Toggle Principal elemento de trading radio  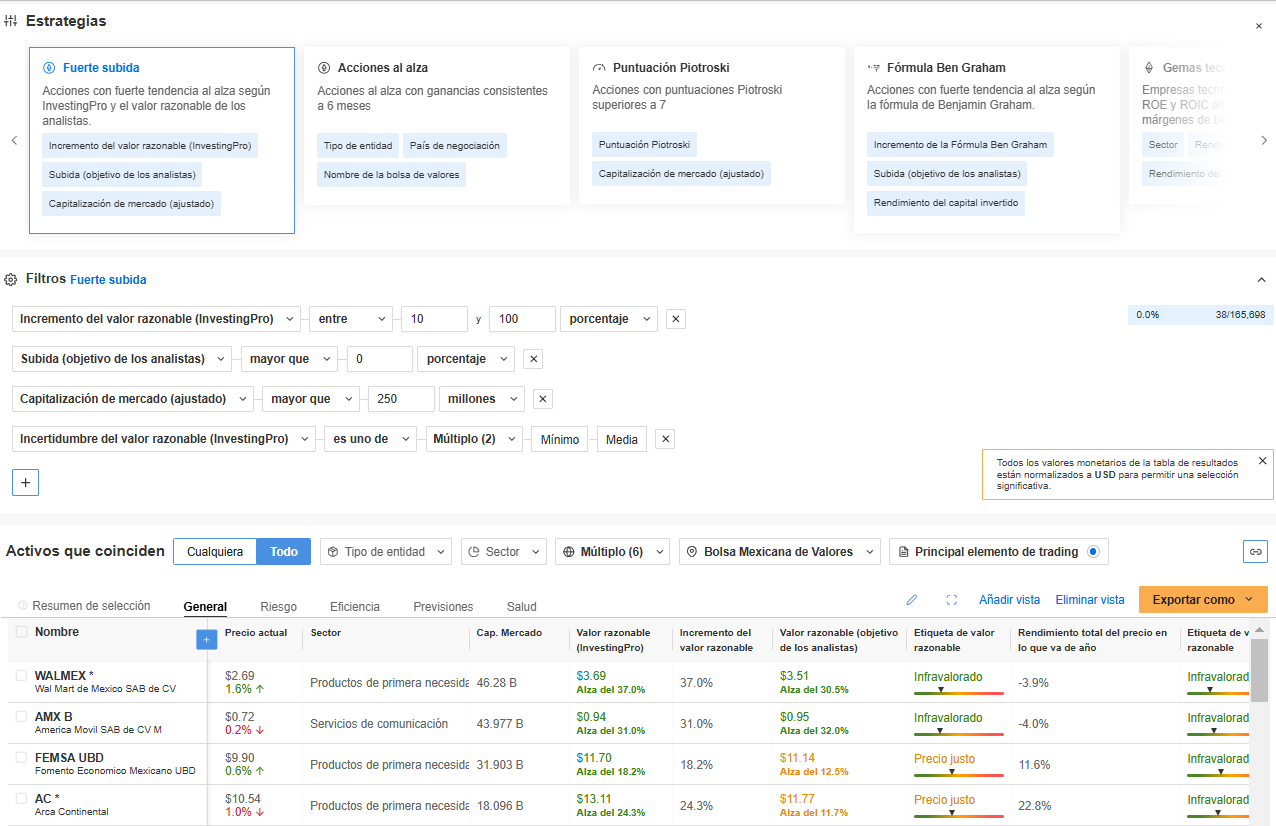pos(1093,552)
